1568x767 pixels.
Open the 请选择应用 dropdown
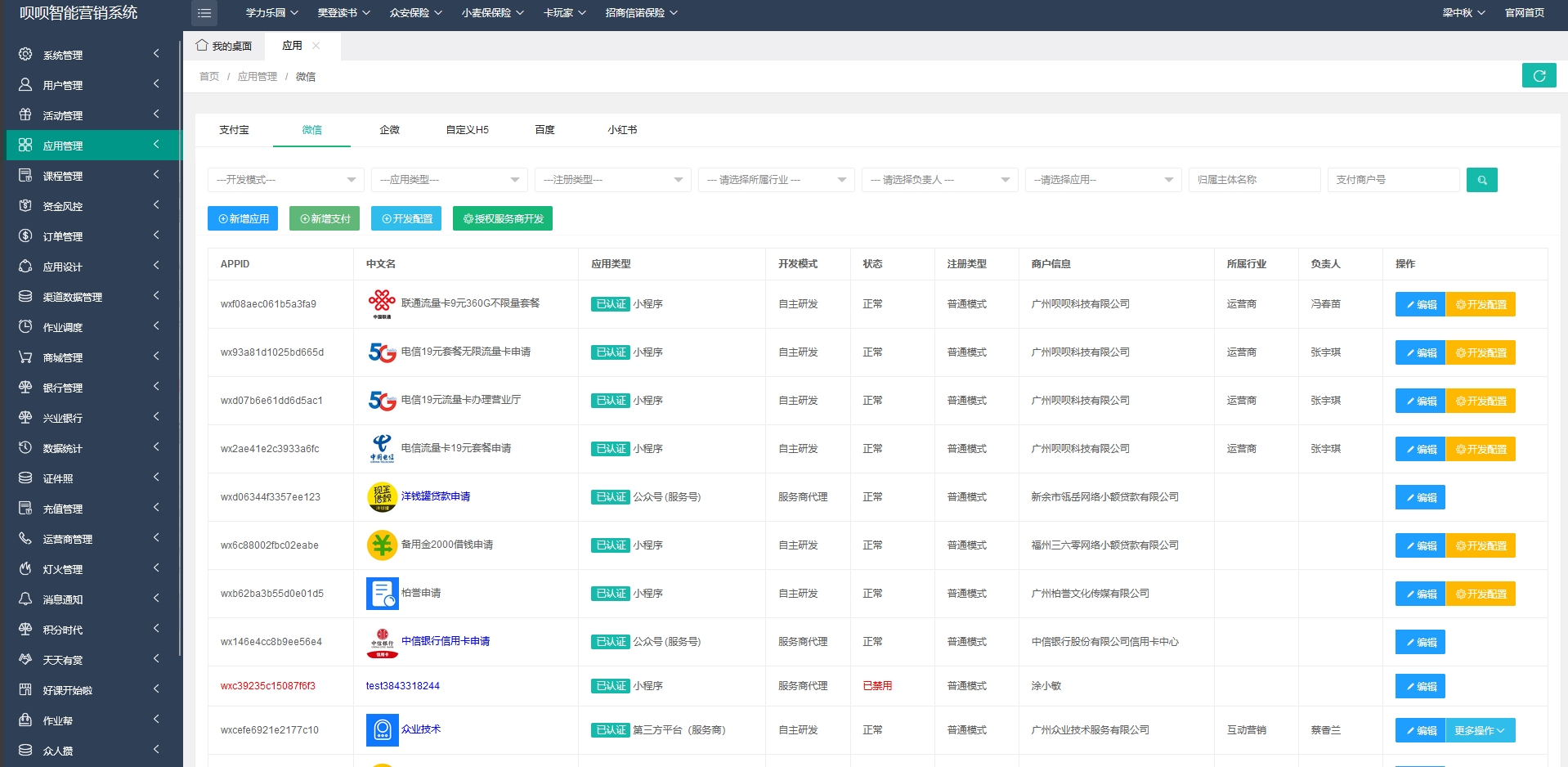1104,180
